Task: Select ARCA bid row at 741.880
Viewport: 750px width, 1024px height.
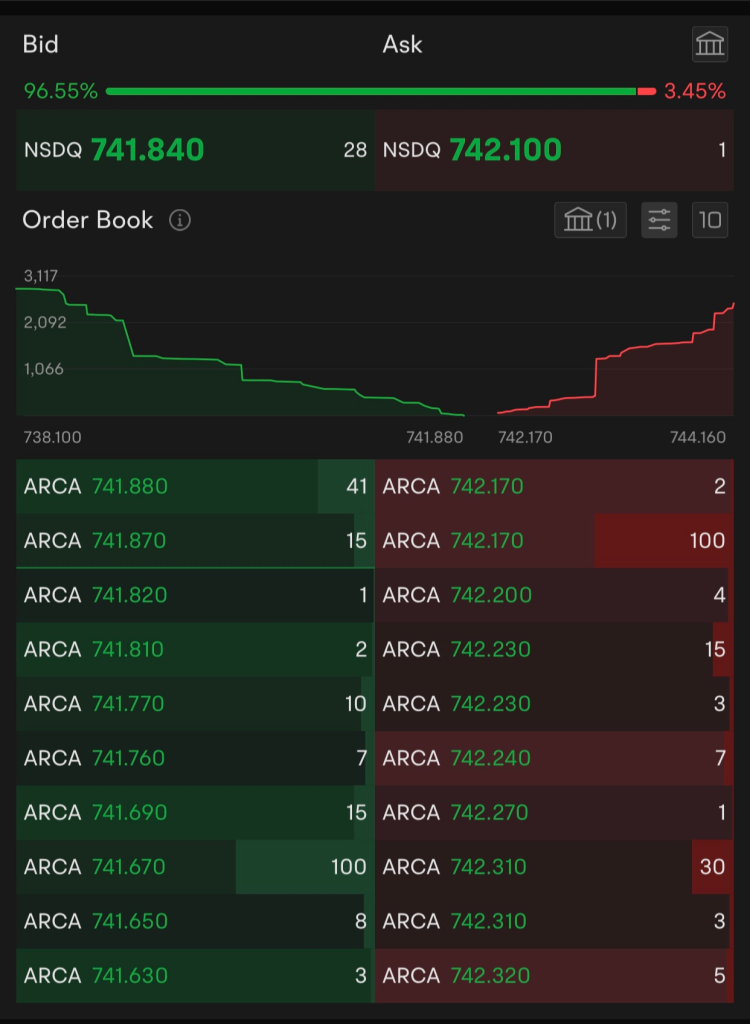Action: [195, 487]
